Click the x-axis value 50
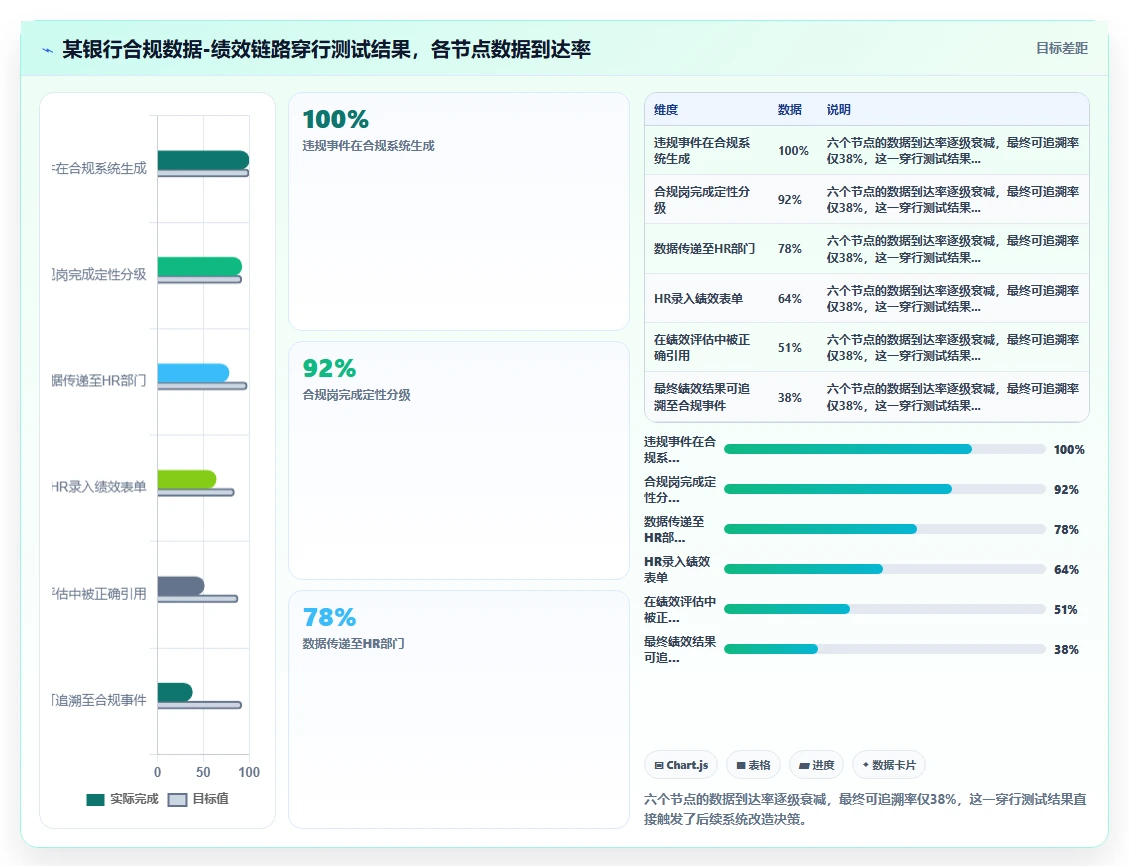Viewport: 1129px width, 866px height. 203,772
